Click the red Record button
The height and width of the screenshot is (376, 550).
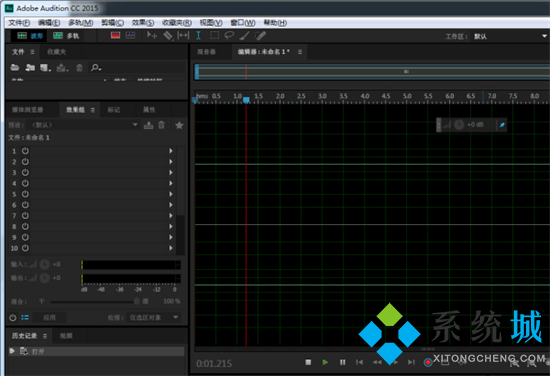428,362
